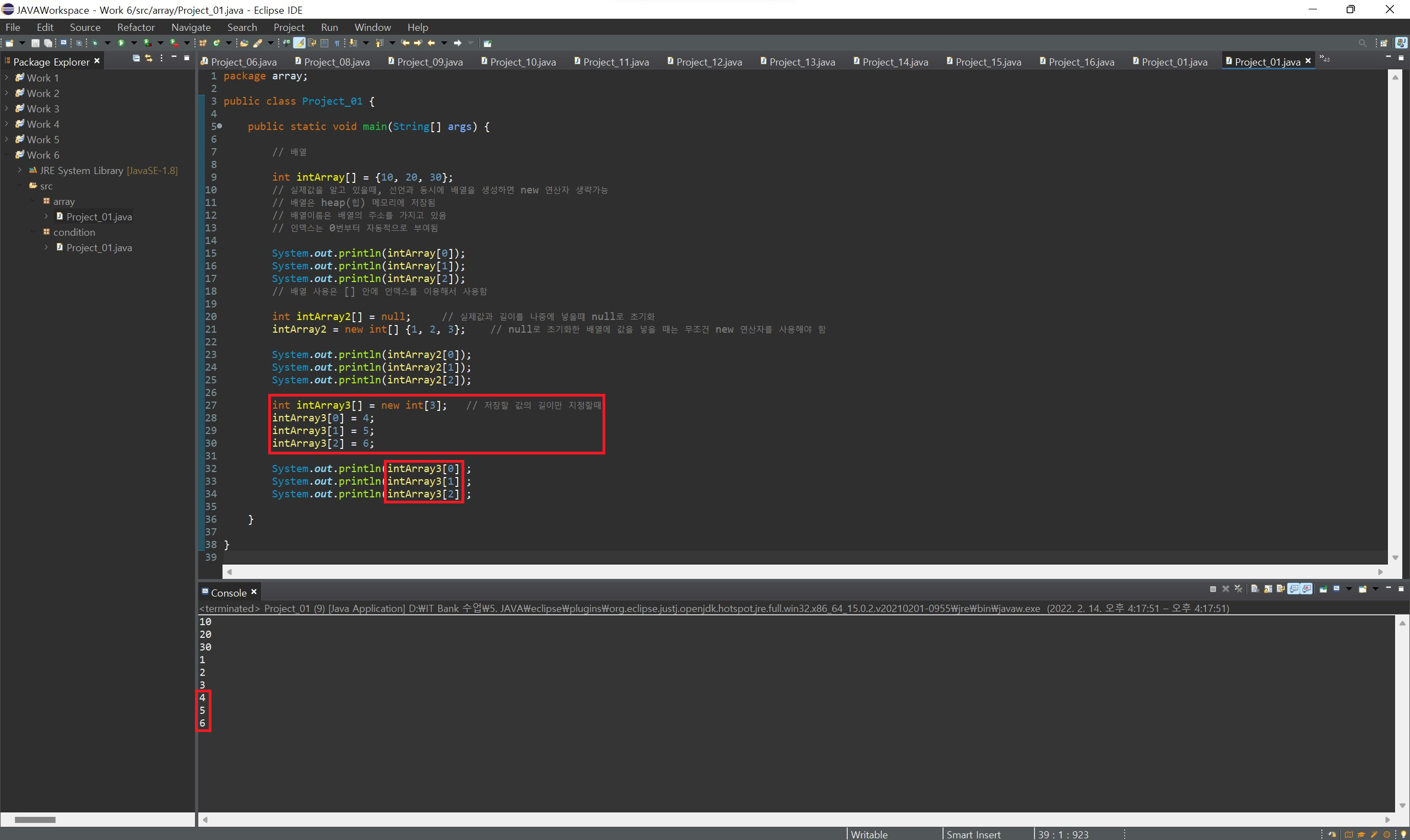Click Collapse All in Package Explorer
This screenshot has width=1410, height=840.
(136, 58)
